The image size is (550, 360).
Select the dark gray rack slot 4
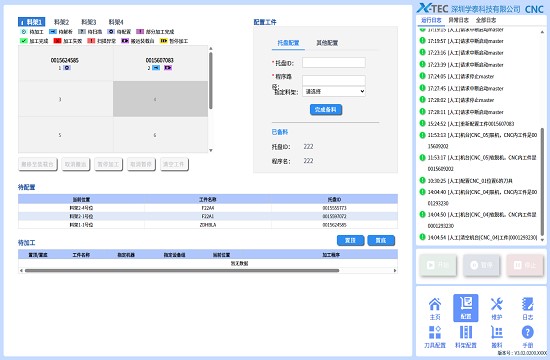click(x=160, y=99)
